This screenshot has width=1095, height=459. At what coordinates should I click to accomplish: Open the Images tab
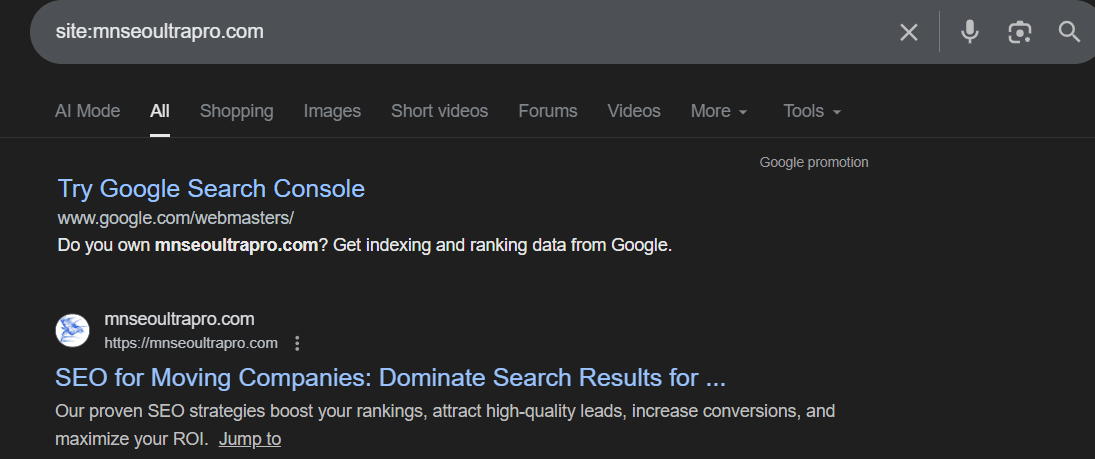tap(332, 111)
